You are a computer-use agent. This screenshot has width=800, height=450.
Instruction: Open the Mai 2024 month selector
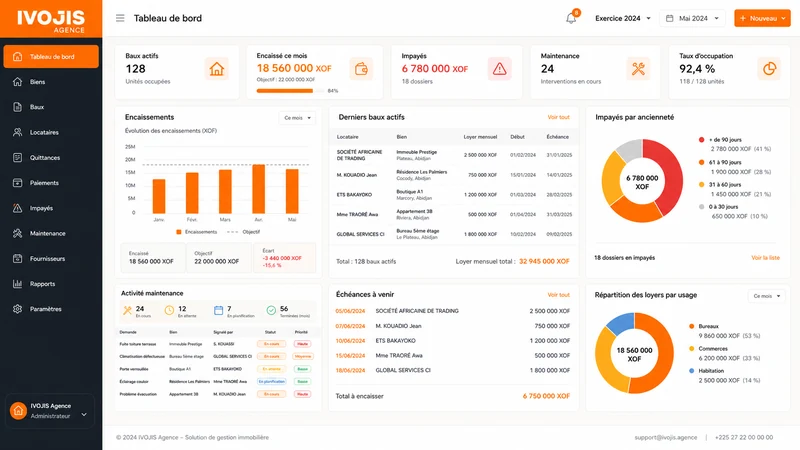(x=692, y=18)
